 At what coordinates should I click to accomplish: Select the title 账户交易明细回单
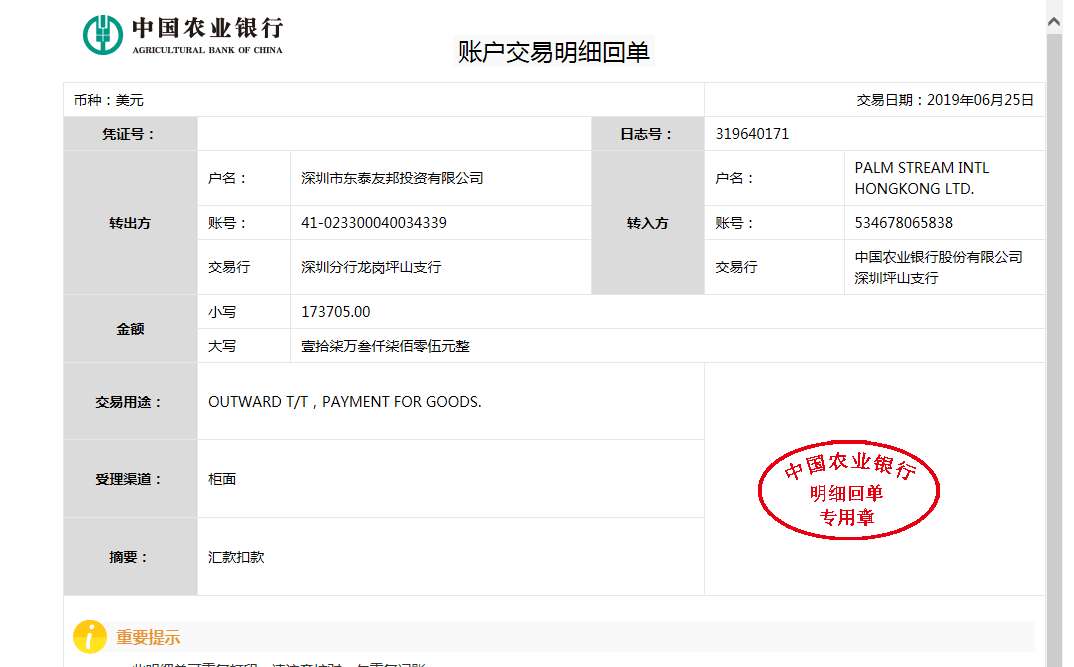point(553,52)
